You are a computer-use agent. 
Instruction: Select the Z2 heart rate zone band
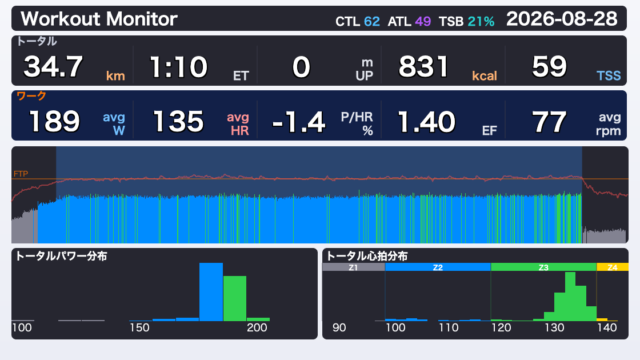coord(438,267)
